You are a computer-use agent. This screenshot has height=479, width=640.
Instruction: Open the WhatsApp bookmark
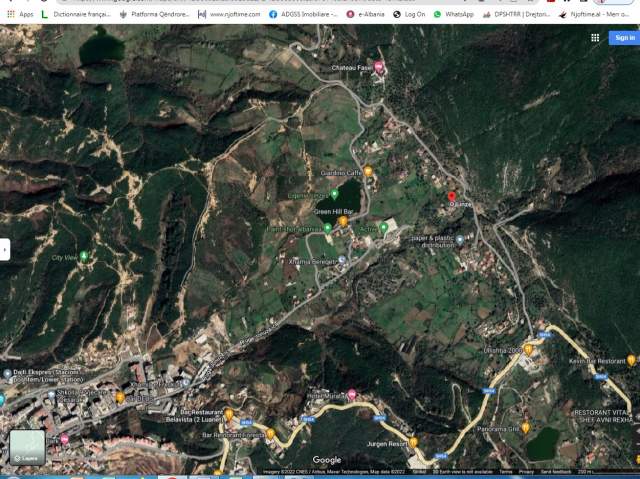click(x=453, y=14)
